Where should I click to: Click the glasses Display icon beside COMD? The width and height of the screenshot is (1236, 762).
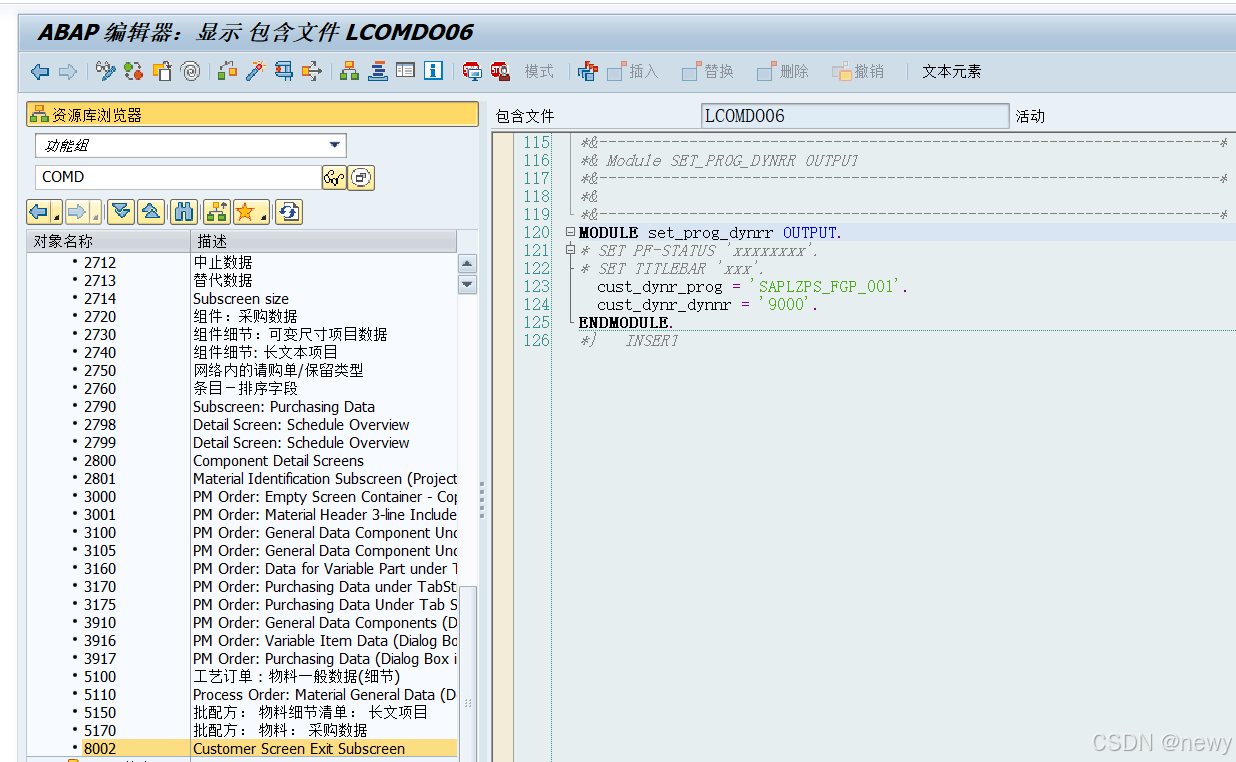tap(333, 178)
